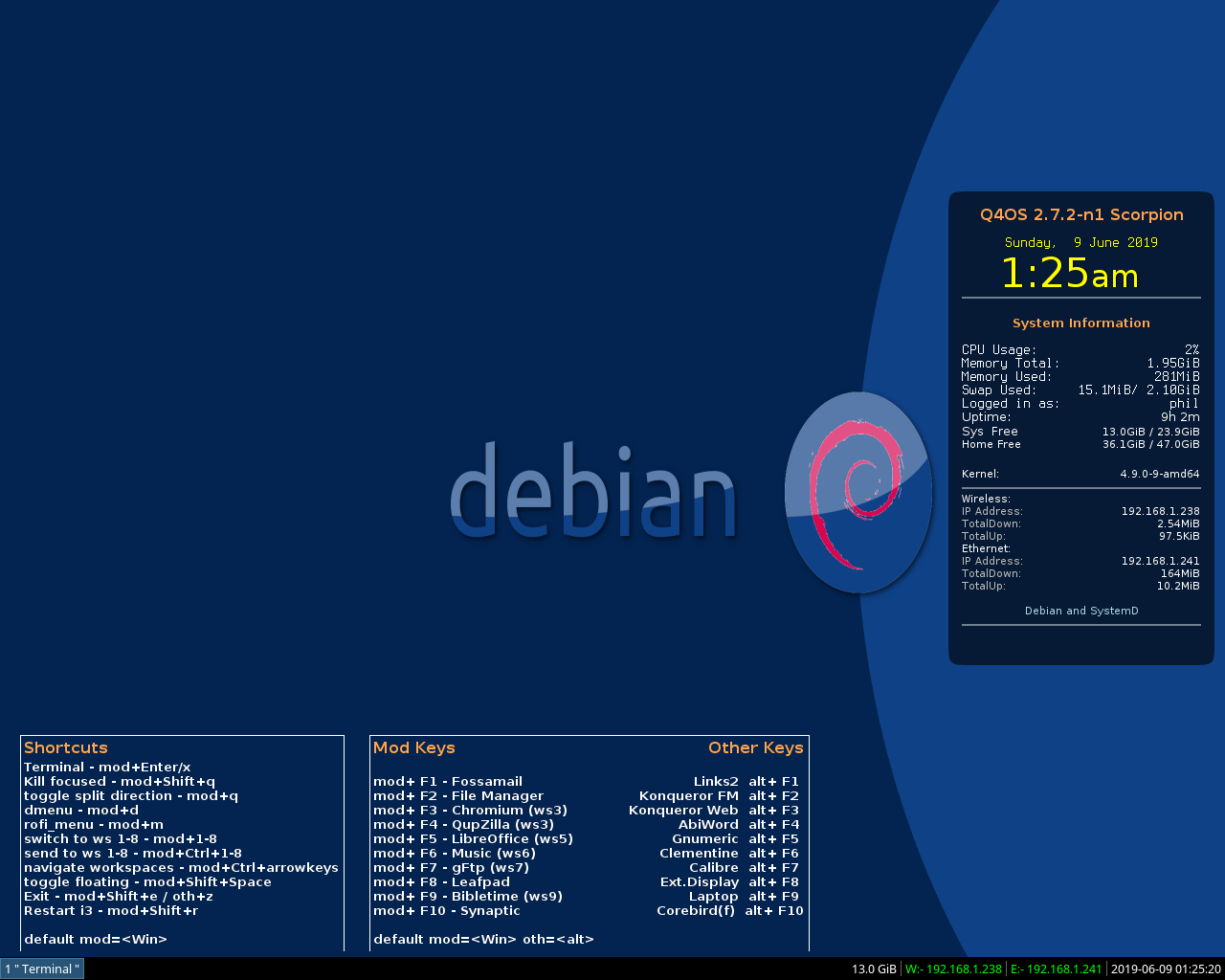Click the Ethernet section label

986,548
